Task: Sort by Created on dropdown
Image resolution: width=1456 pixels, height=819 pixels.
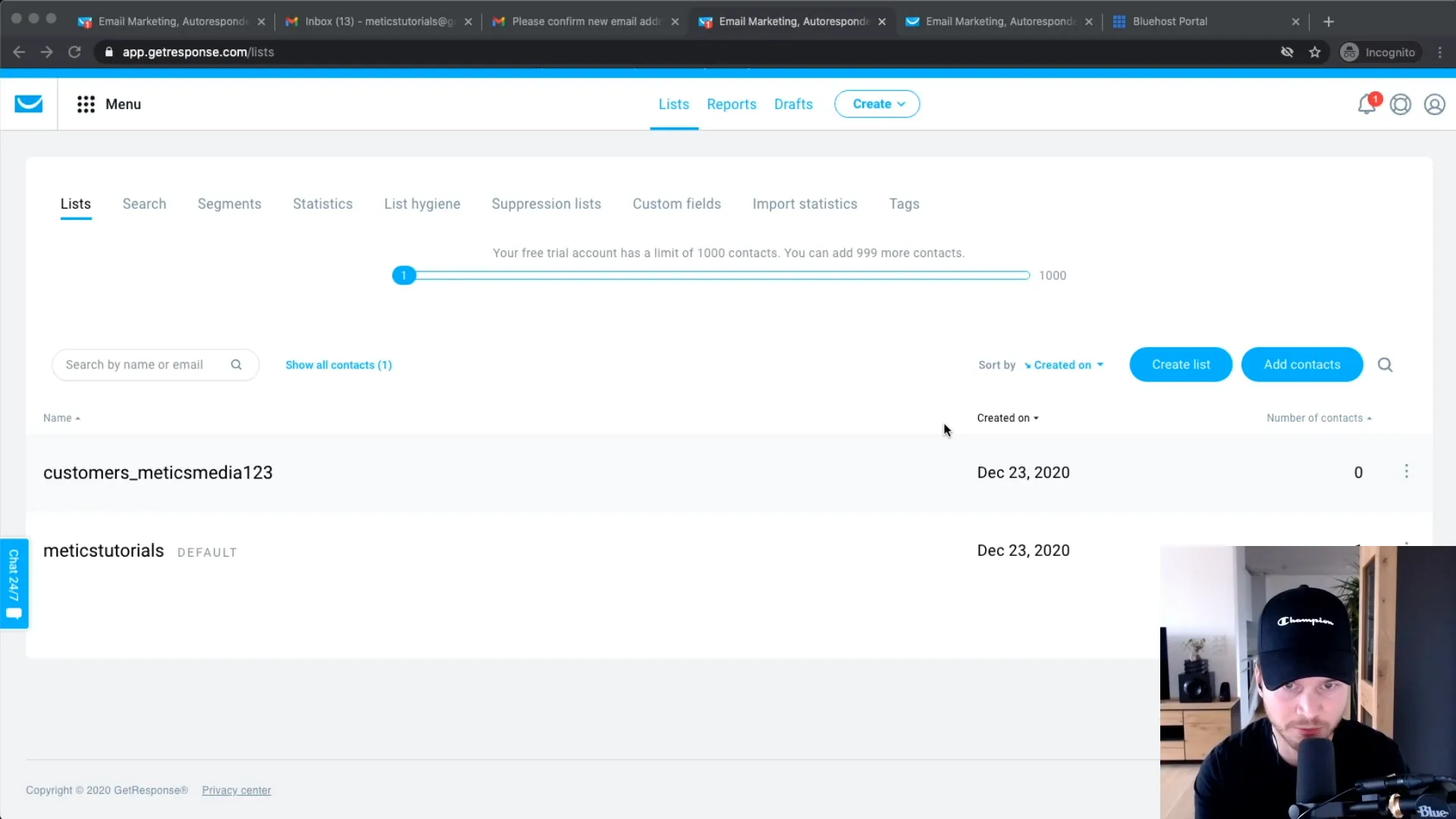Action: pos(1064,364)
